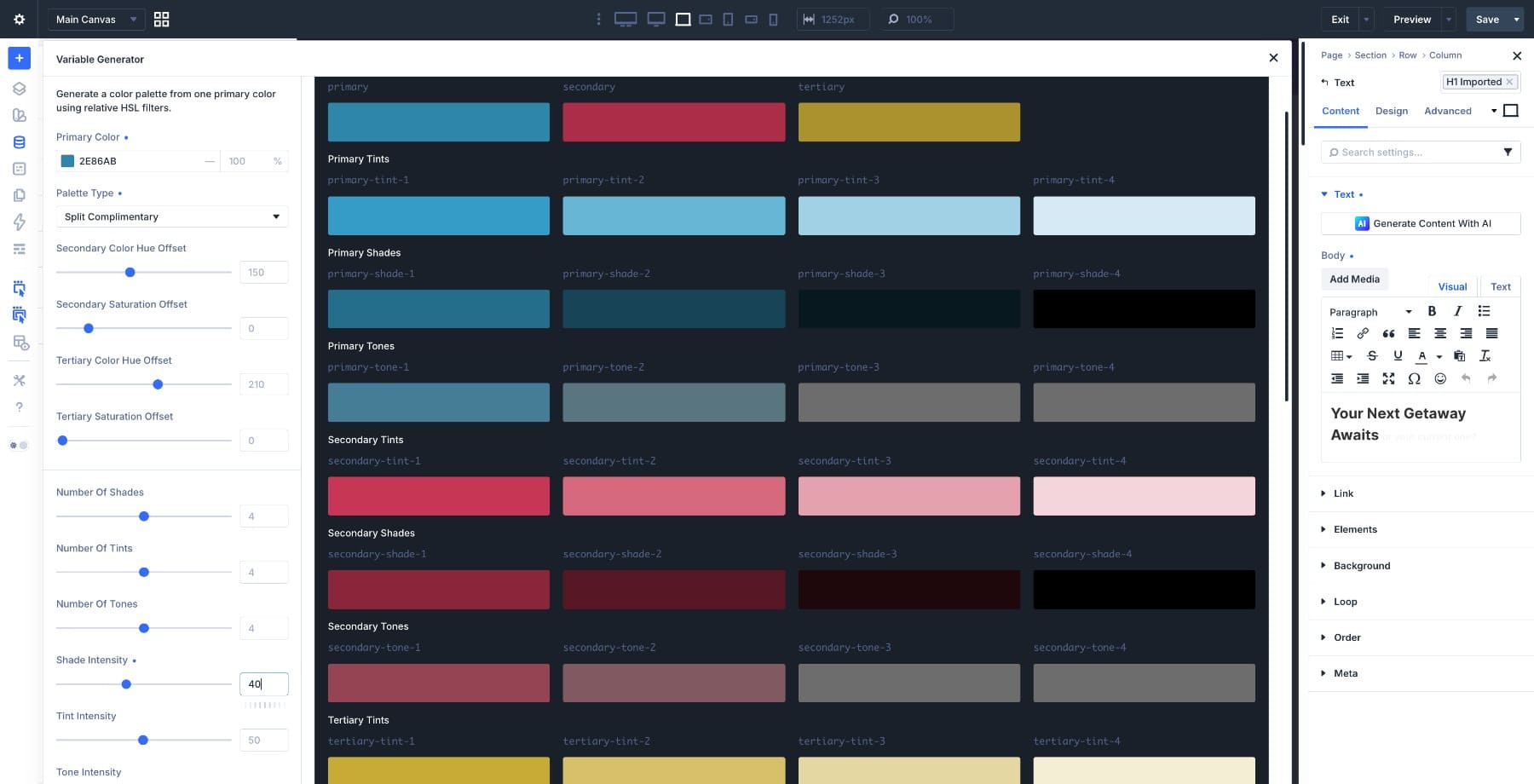Viewport: 1534px width, 784px height.
Task: Click paste as text icon
Action: [x=1459, y=355]
